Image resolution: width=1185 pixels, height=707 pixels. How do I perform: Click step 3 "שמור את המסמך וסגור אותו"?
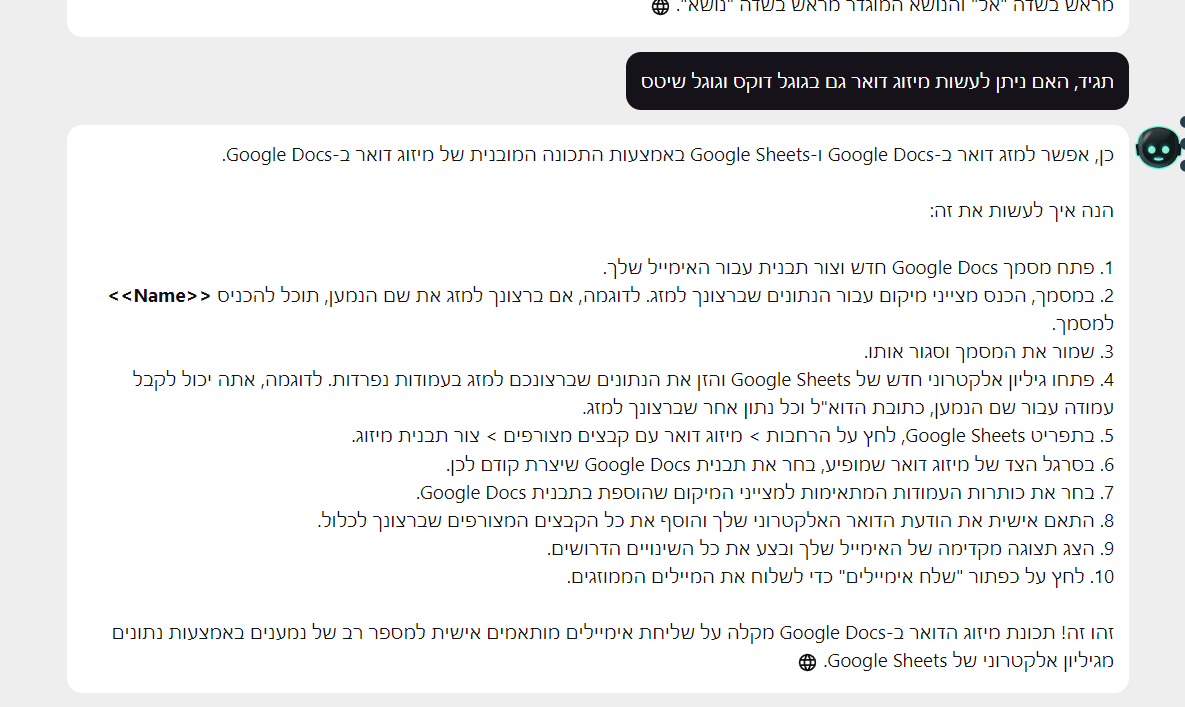988,352
